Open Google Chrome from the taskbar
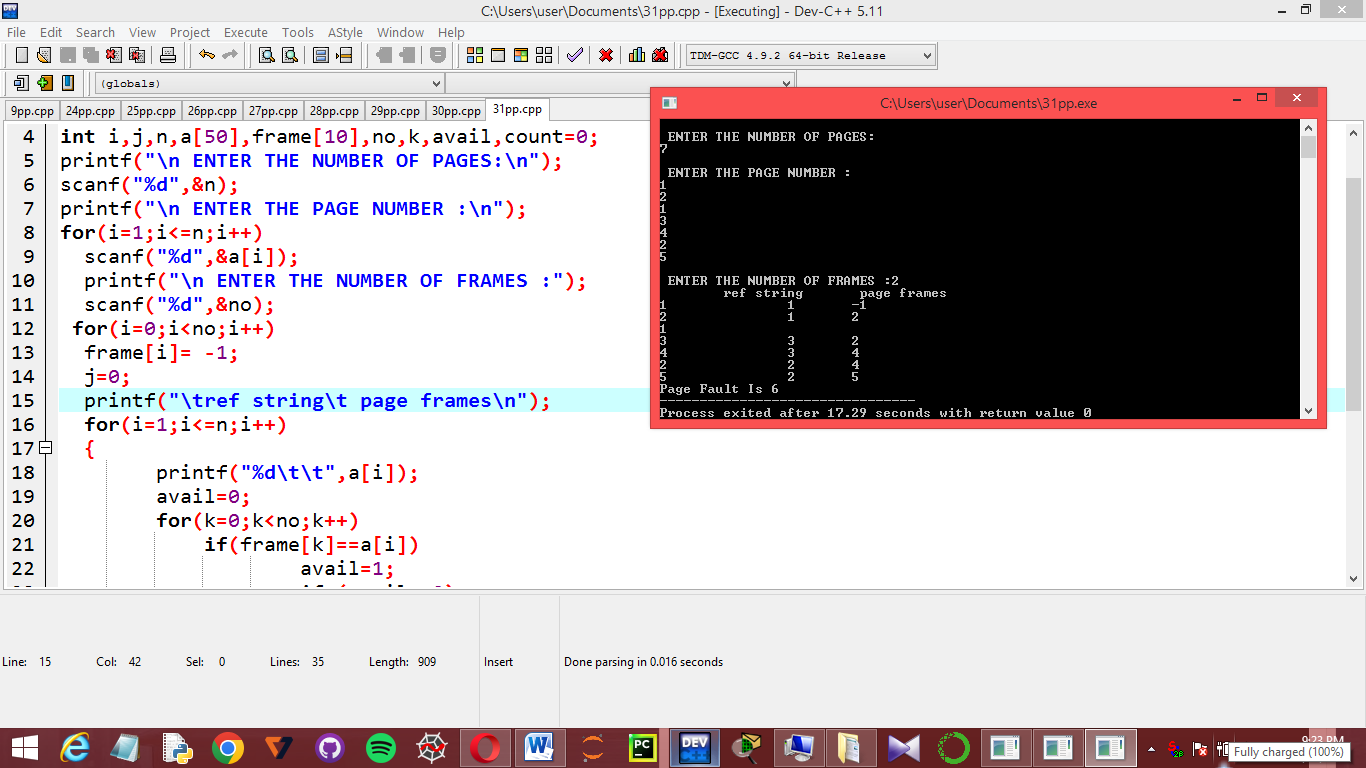 (x=228, y=748)
